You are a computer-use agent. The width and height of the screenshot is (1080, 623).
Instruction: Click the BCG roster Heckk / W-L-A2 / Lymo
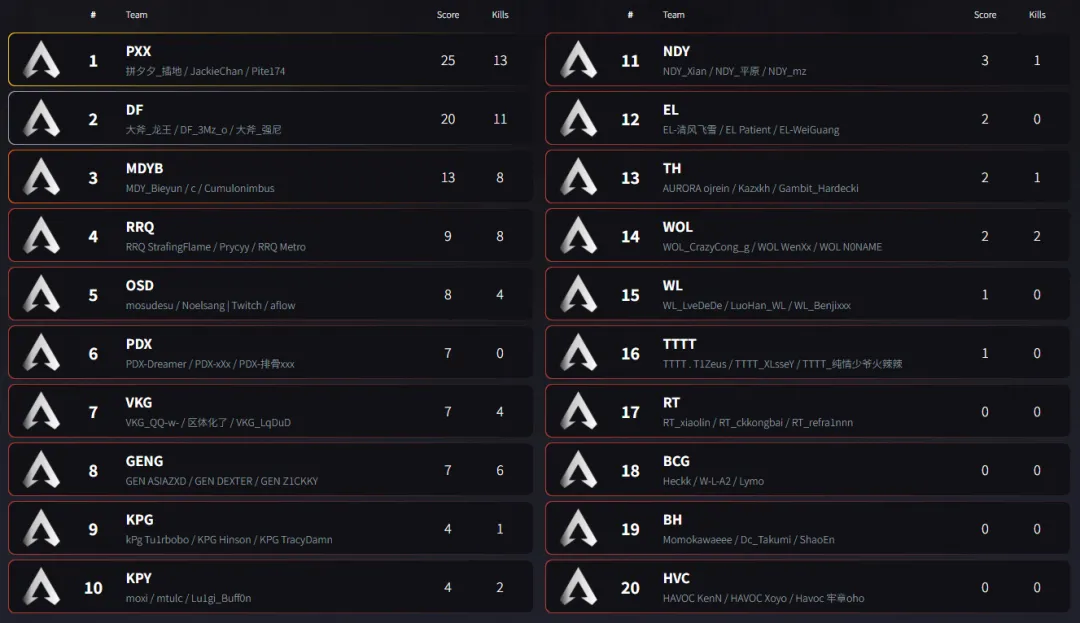coord(713,482)
